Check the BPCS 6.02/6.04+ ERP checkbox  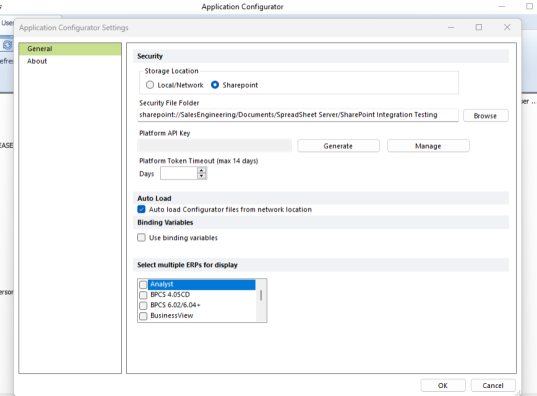143,305
